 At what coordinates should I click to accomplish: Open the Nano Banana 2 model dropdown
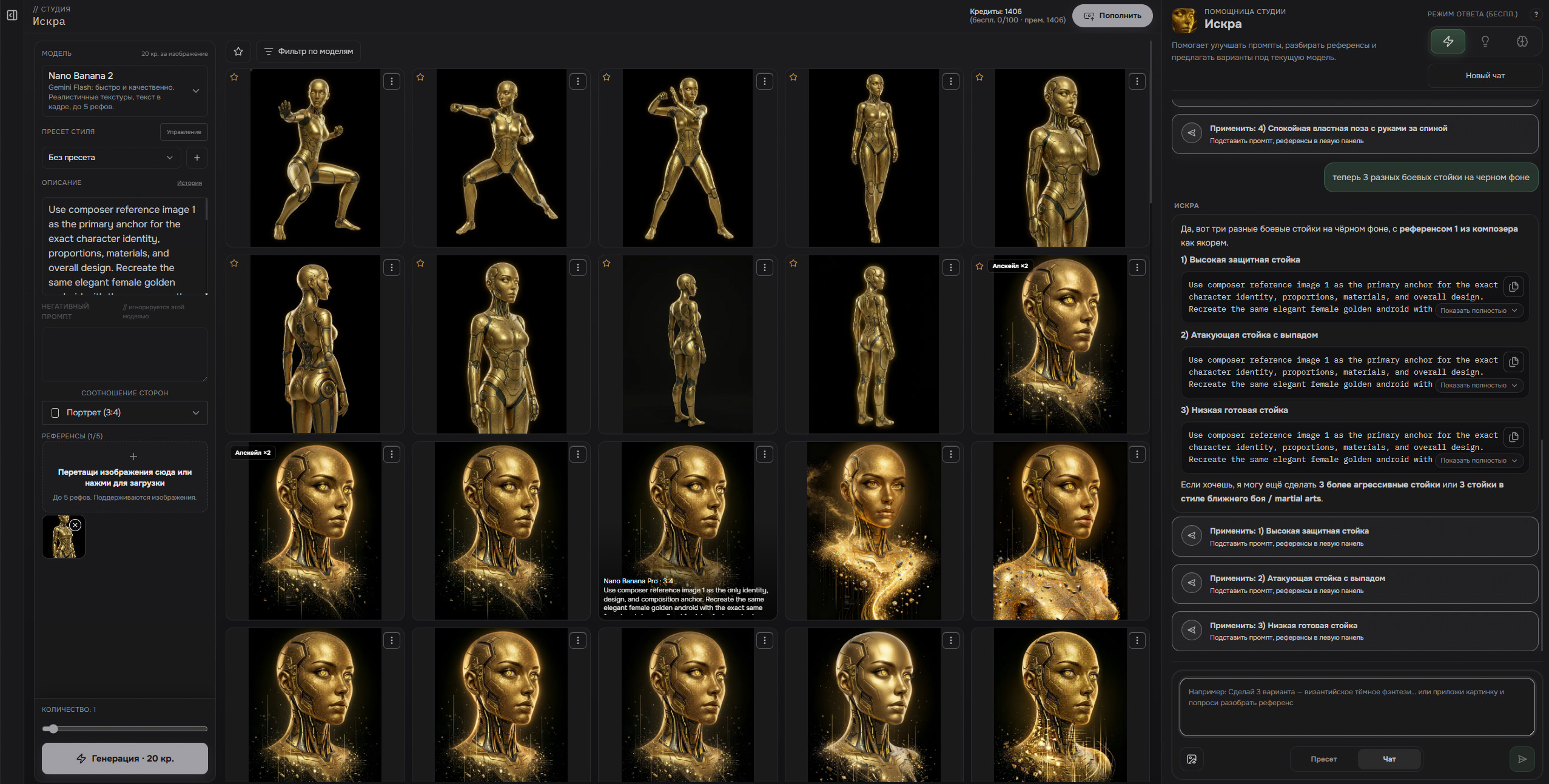[x=124, y=91]
